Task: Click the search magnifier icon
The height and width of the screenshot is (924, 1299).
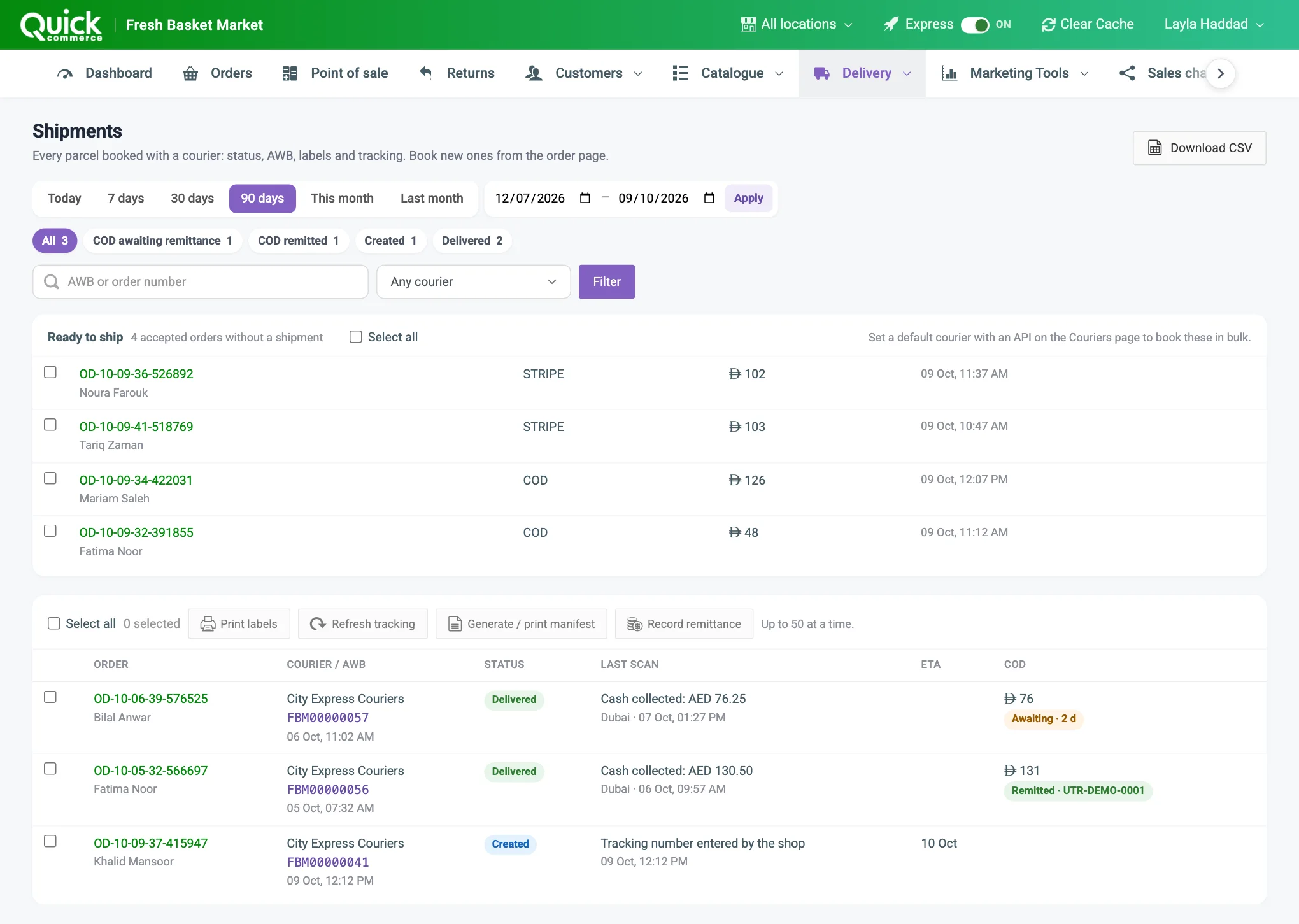Action: (x=52, y=281)
